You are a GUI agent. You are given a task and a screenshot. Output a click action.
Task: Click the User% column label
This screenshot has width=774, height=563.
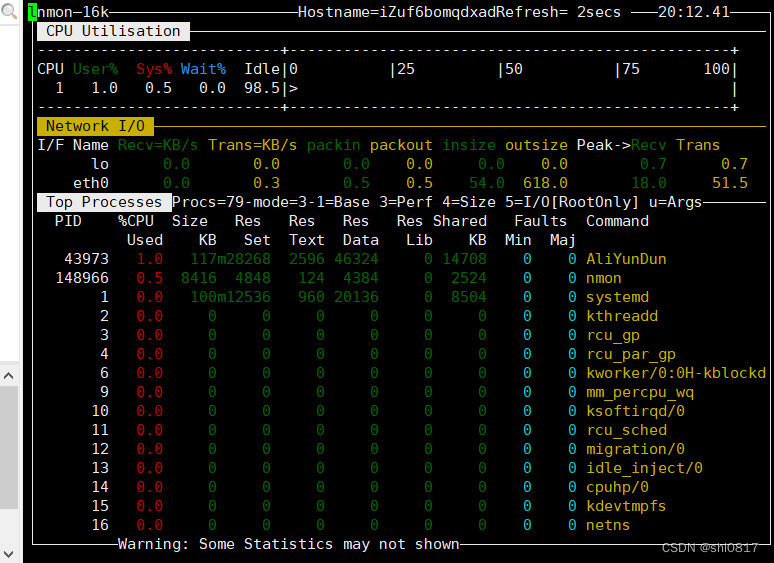click(x=95, y=69)
